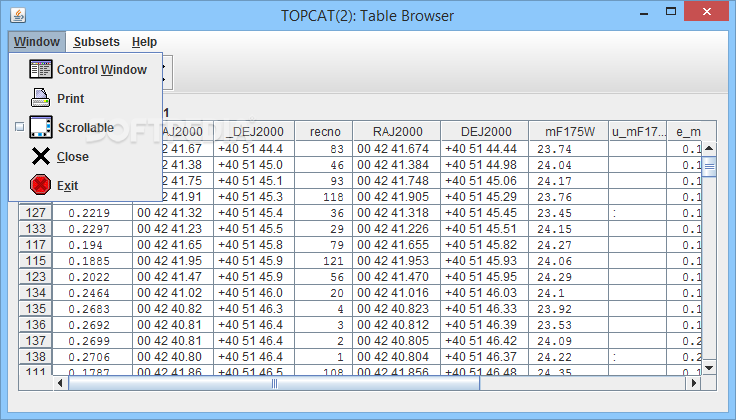Click the cell +40 51 46.37
The image size is (736, 420).
tap(485, 356)
